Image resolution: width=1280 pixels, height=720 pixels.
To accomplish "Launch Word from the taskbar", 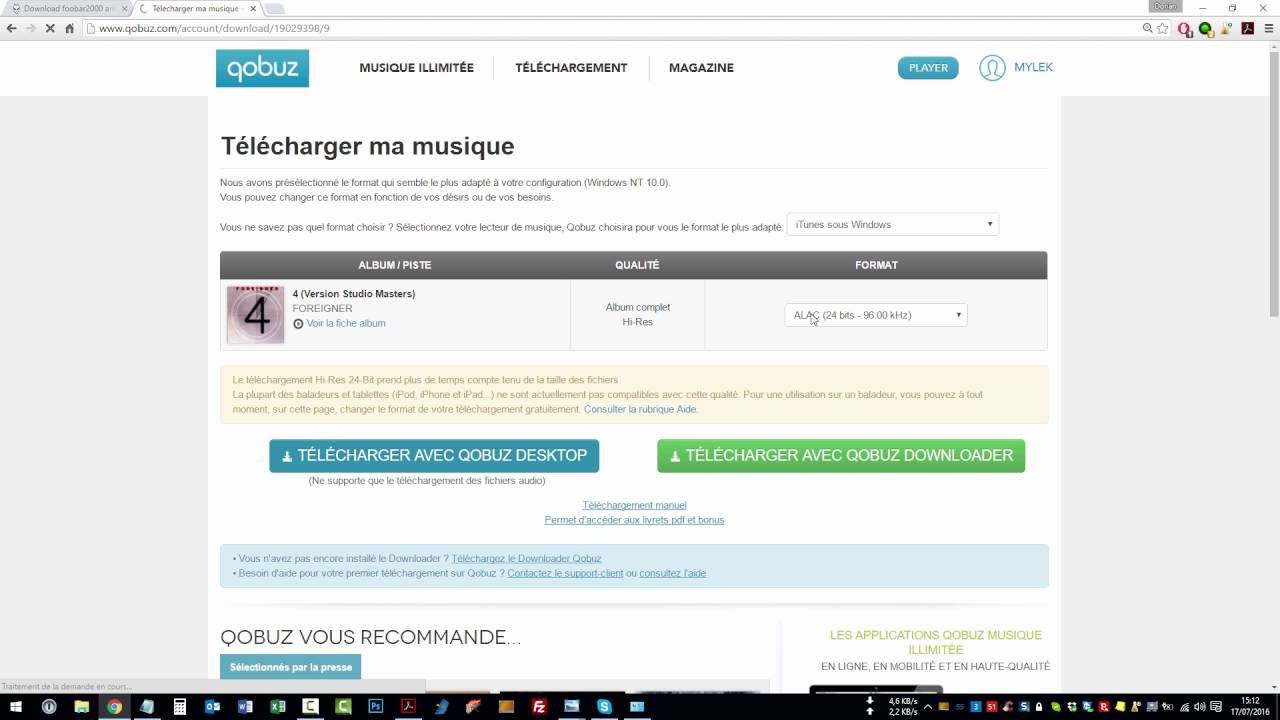I will tap(245, 706).
